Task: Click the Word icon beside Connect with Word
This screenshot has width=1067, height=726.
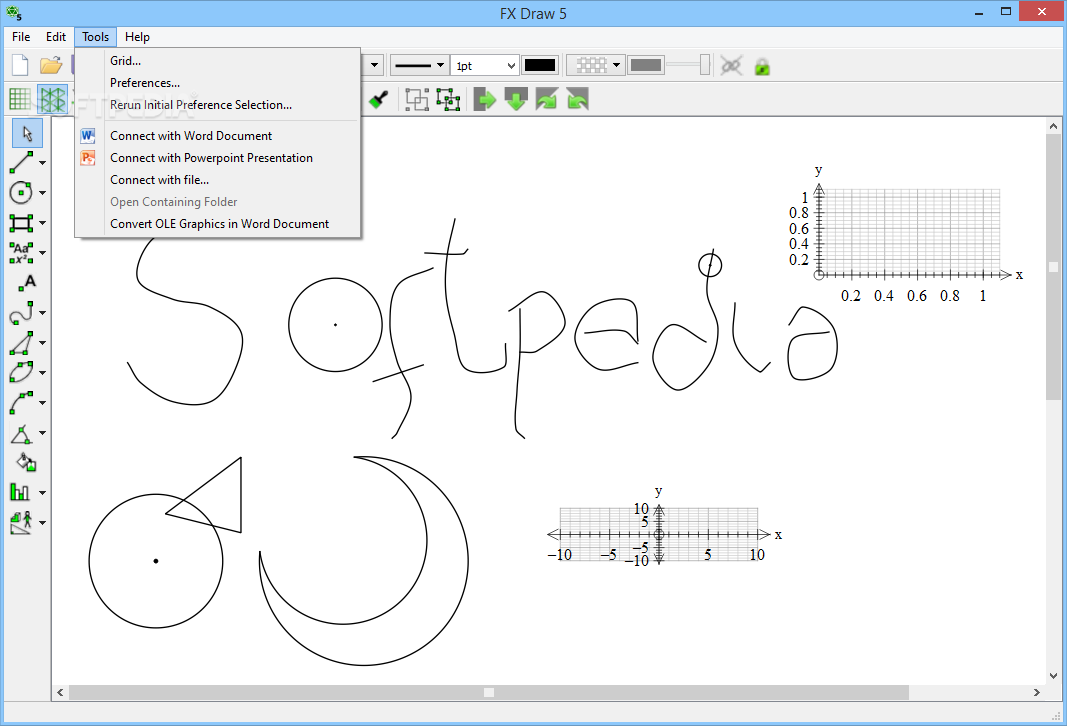Action: click(88, 136)
